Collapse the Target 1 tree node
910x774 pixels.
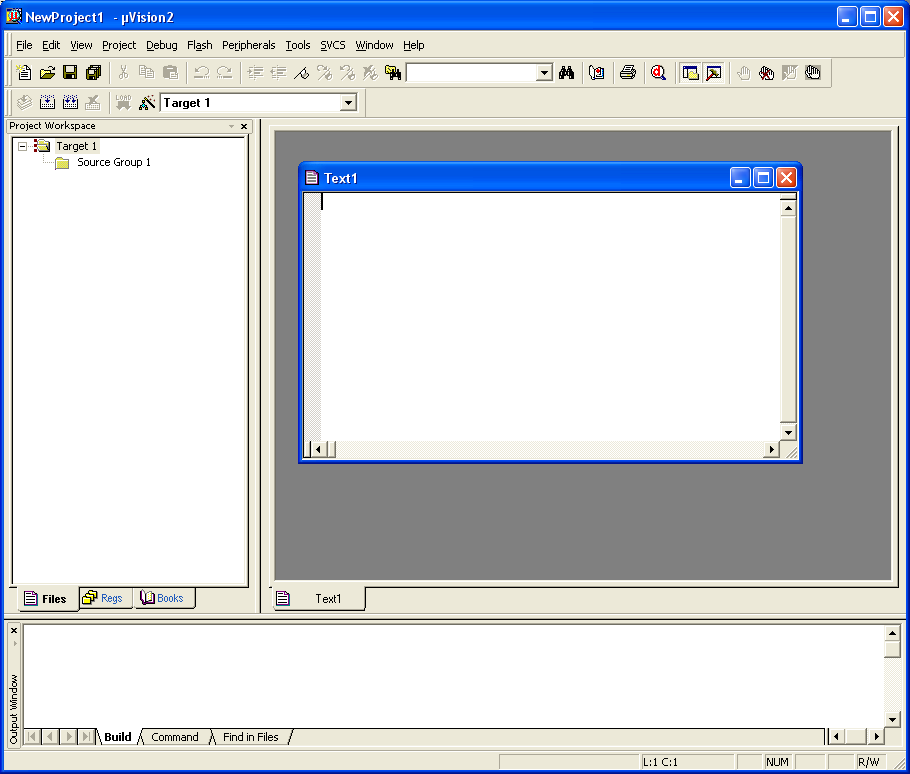tap(22, 146)
